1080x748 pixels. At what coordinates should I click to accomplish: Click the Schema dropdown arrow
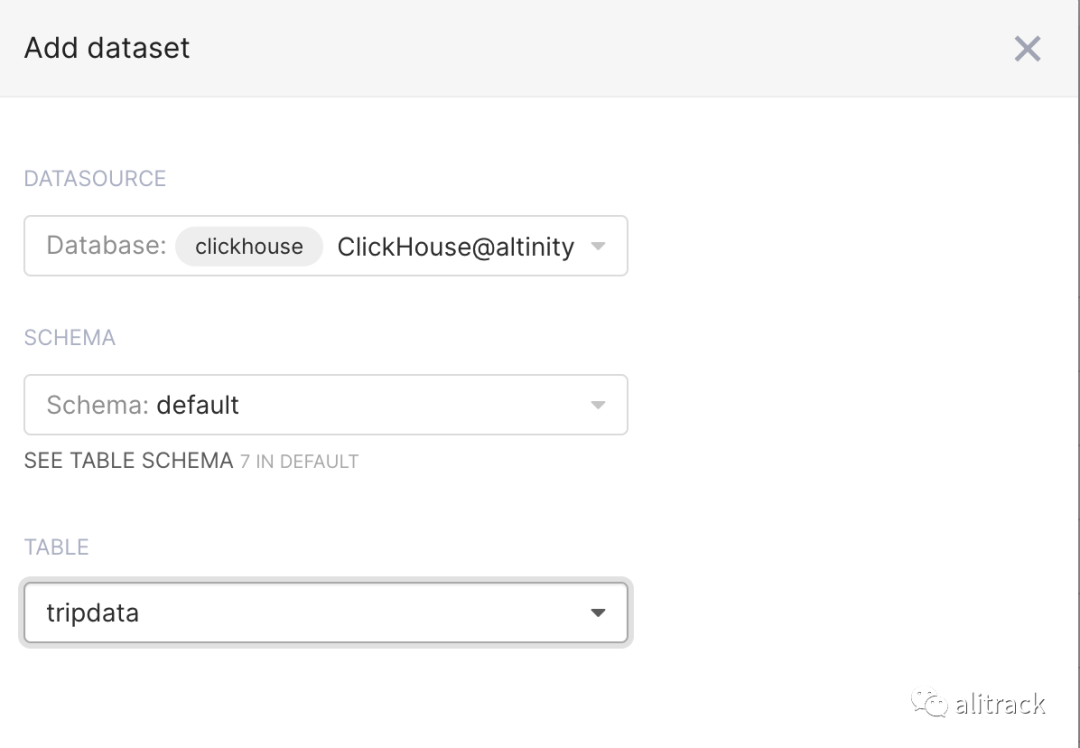click(x=598, y=405)
